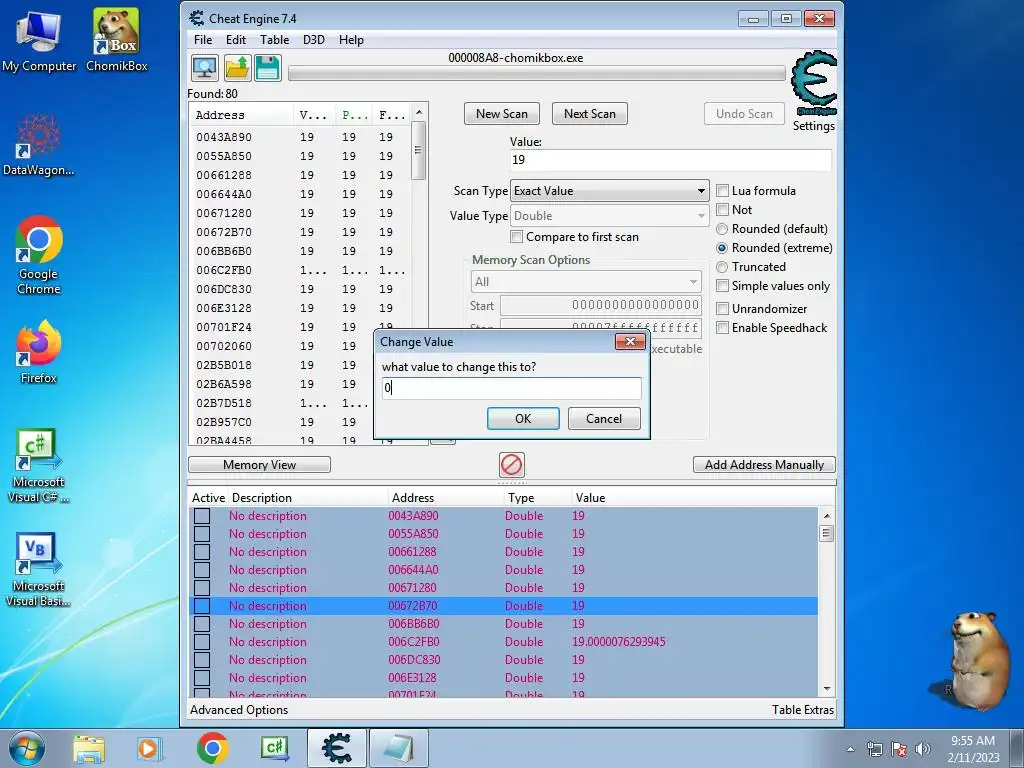Open the Value Type dropdown
Viewport: 1024px width, 768px height.
coord(609,216)
